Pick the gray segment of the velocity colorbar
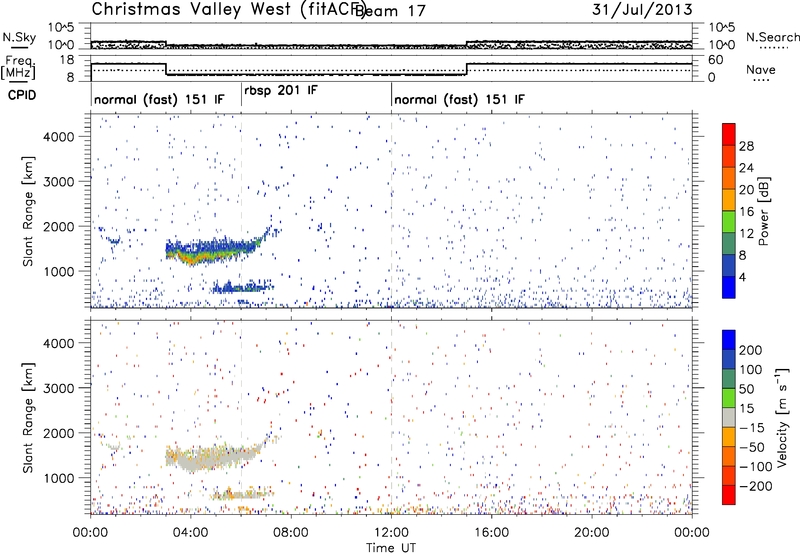Screen dimensions: 800x554 [x=729, y=418]
